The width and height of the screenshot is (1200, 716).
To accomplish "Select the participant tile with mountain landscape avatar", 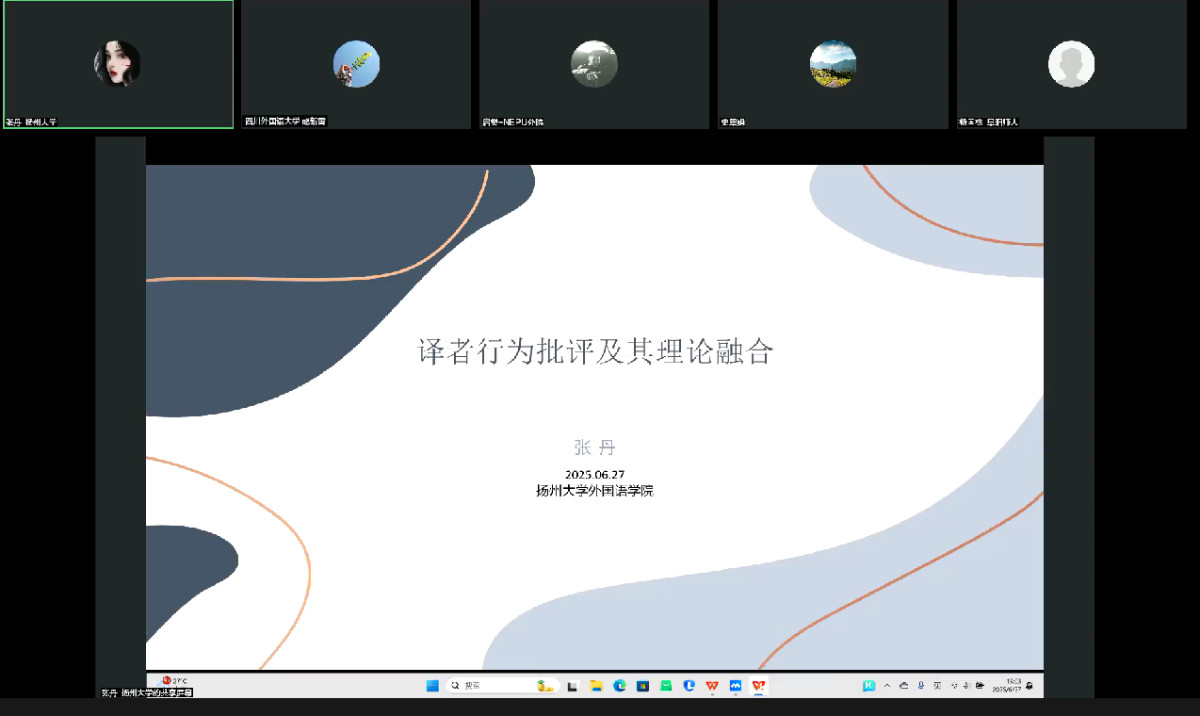I will point(832,64).
